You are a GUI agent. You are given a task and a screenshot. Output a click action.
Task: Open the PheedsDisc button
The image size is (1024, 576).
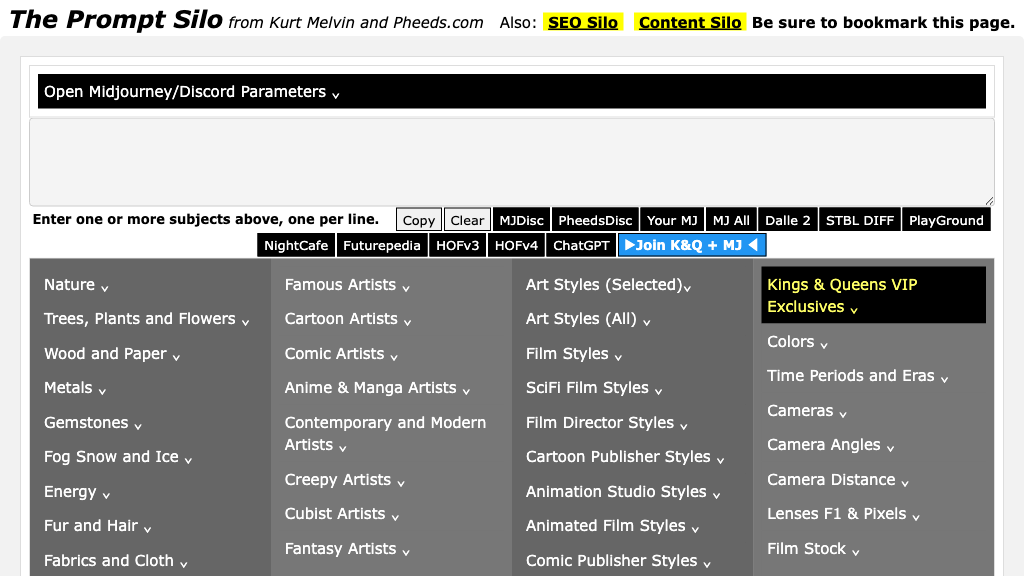[595, 220]
